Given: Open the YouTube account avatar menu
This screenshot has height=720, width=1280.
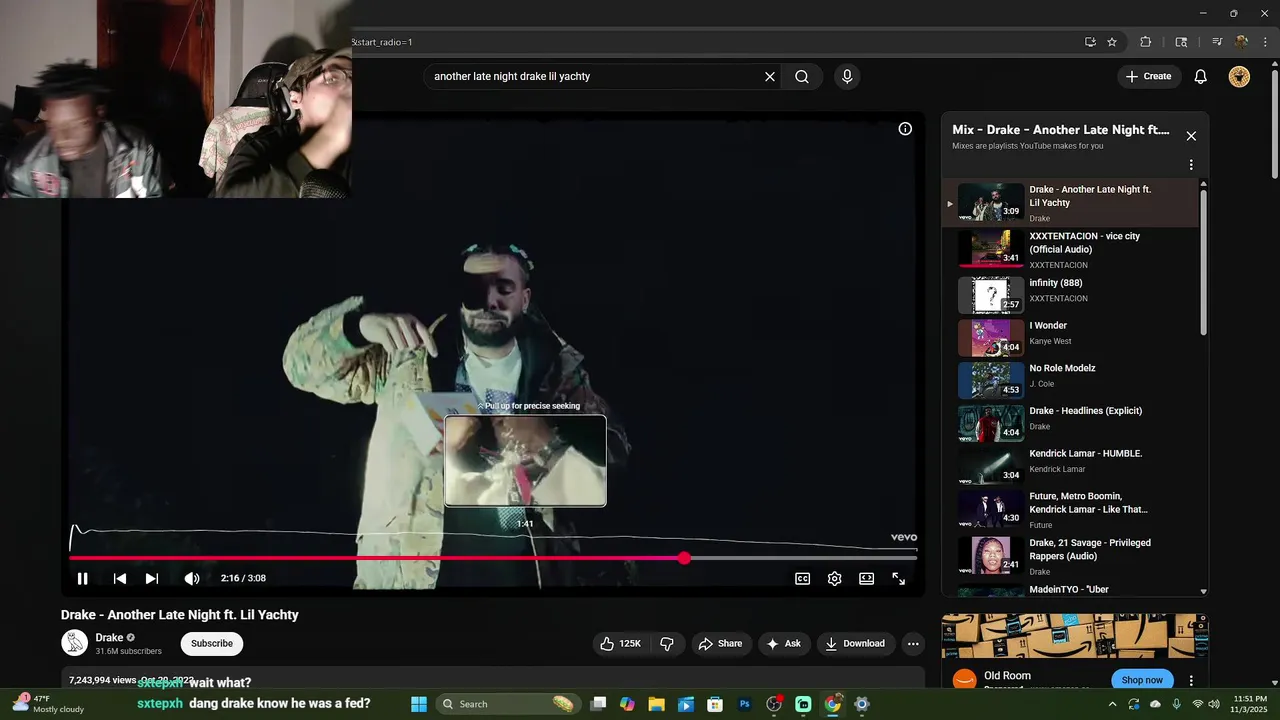Looking at the screenshot, I should (x=1239, y=76).
